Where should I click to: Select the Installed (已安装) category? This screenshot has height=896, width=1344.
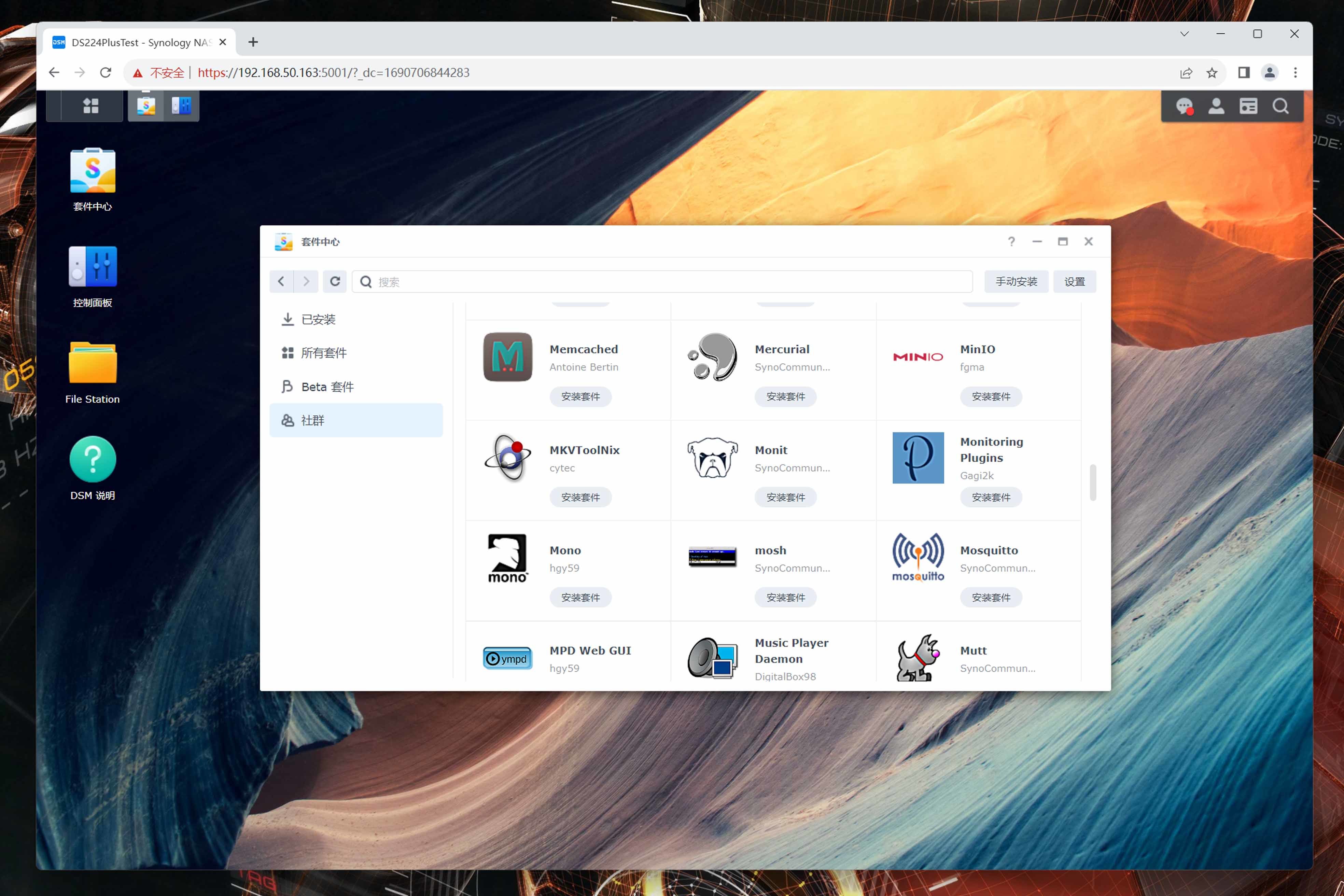[318, 319]
